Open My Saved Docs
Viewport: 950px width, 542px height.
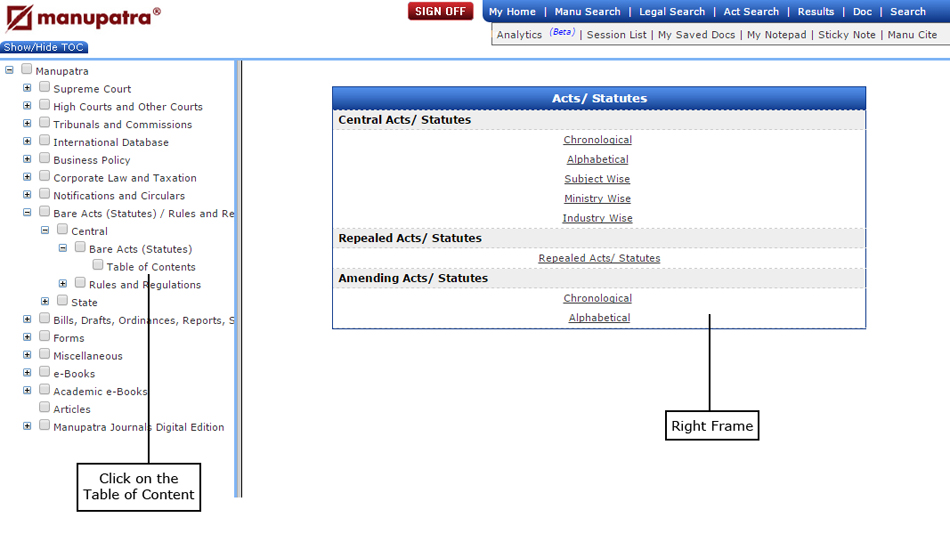point(696,35)
